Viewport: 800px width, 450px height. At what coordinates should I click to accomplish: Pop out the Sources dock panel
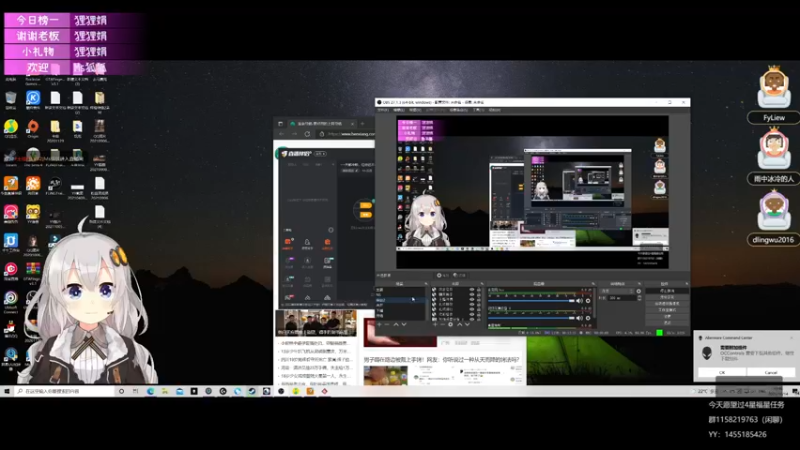click(x=482, y=284)
